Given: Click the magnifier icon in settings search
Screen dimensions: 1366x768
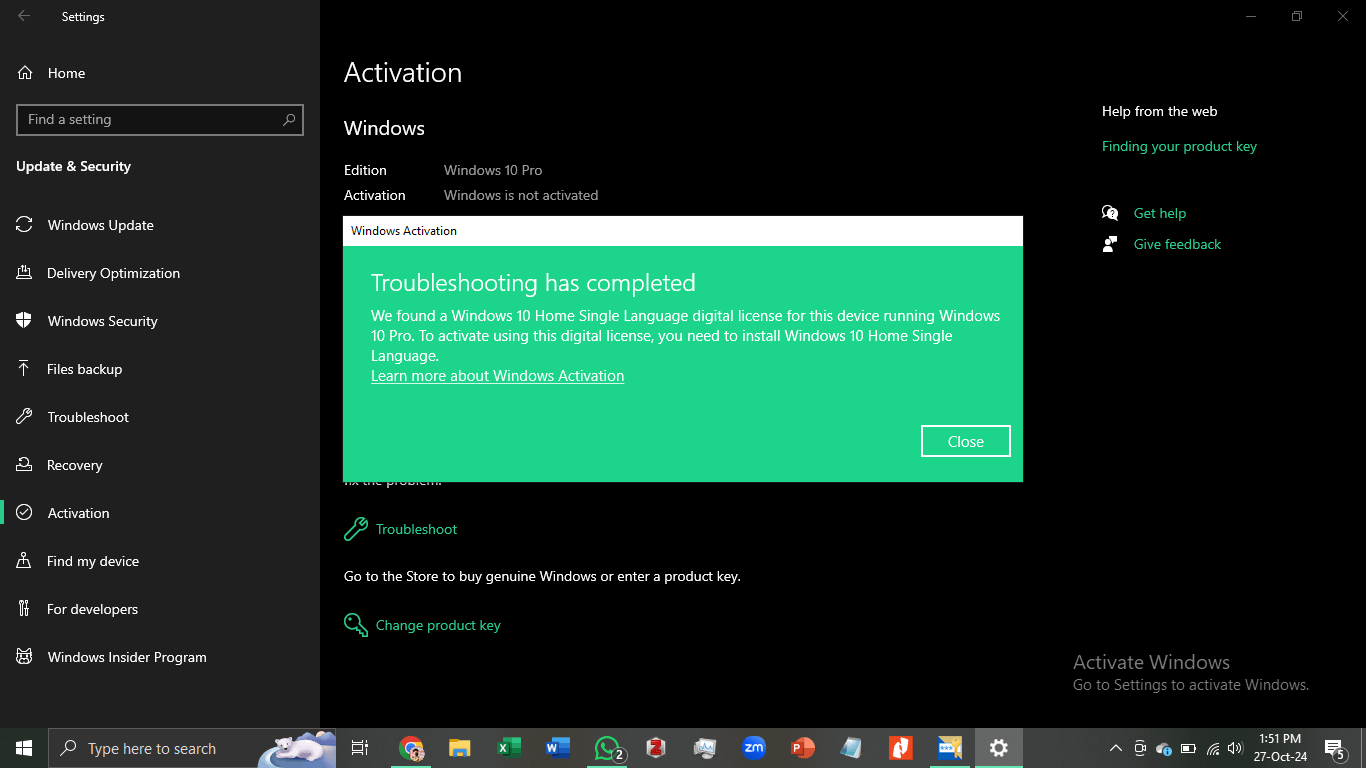Looking at the screenshot, I should pyautogui.click(x=289, y=119).
